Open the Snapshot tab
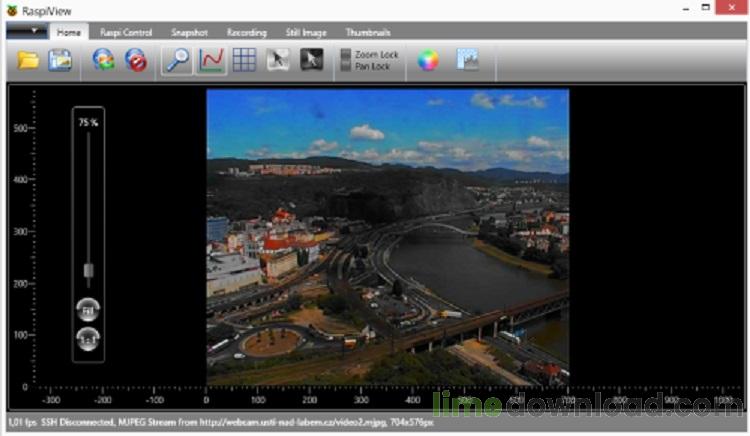750x436 pixels. point(189,32)
